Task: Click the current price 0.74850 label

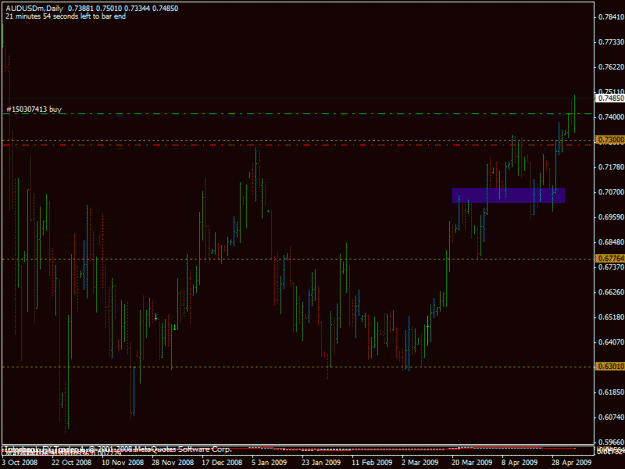Action: pyautogui.click(x=610, y=98)
